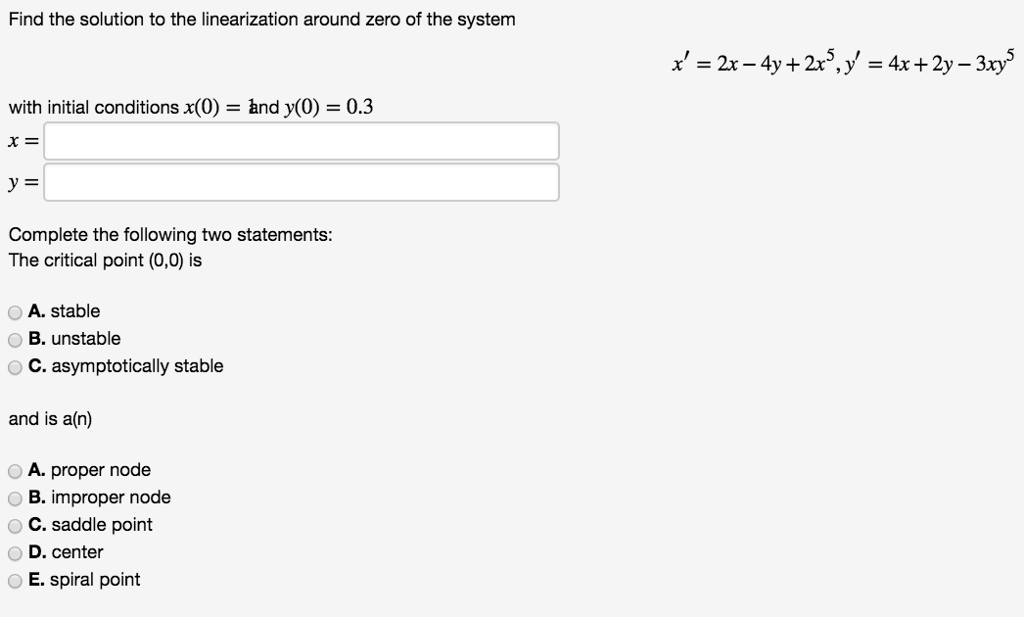
Task: Select radio option 'A. proper node'
Action: [15, 470]
